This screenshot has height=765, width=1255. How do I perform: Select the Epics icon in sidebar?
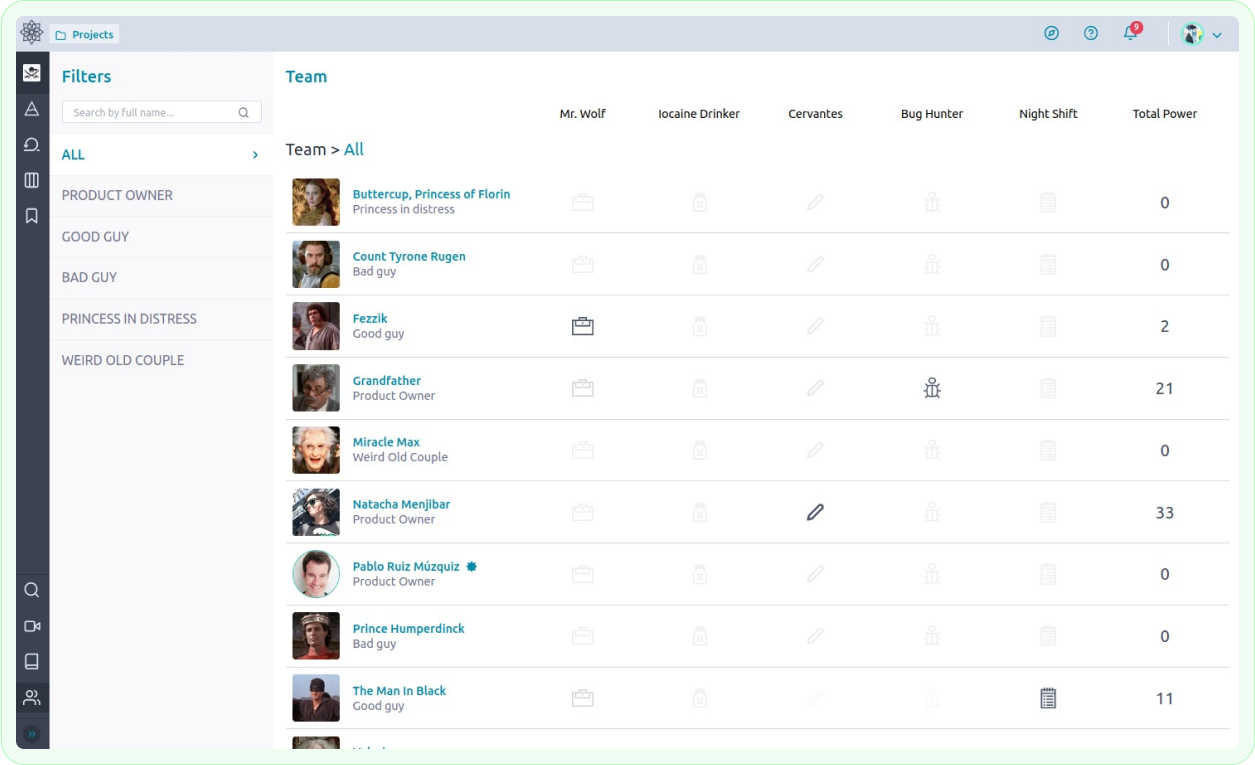32,108
